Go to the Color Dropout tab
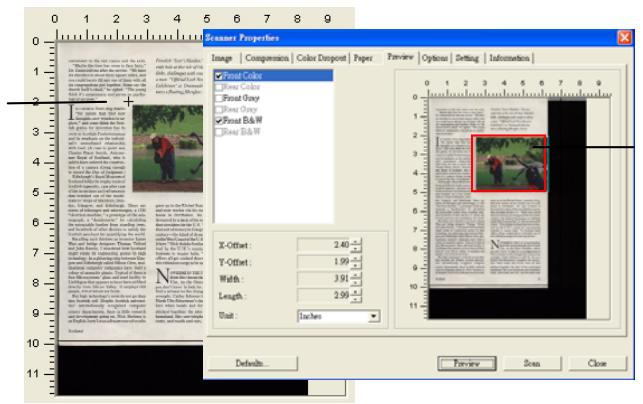 click(x=324, y=58)
